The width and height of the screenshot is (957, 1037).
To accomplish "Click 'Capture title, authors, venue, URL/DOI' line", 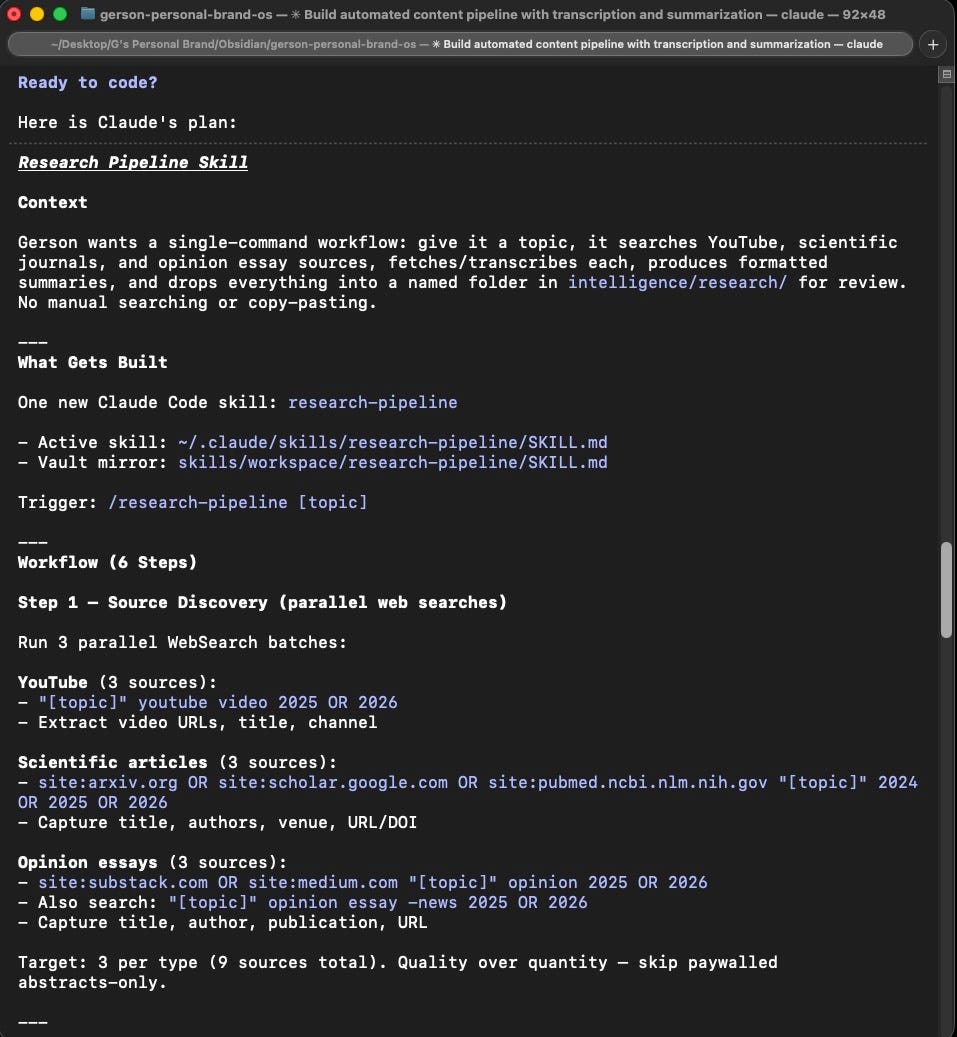I will click(227, 822).
